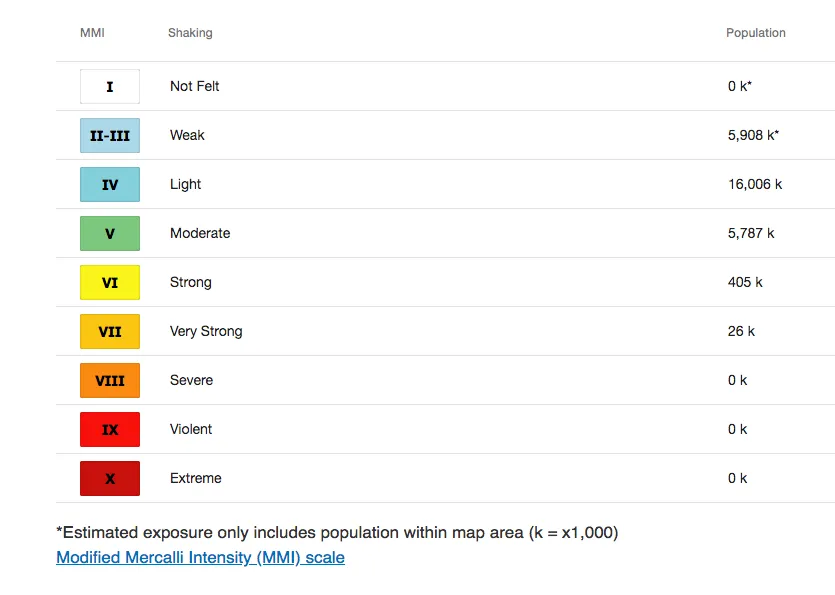Click the yellow VI intensity badge
This screenshot has height=595, width=835.
tap(110, 282)
